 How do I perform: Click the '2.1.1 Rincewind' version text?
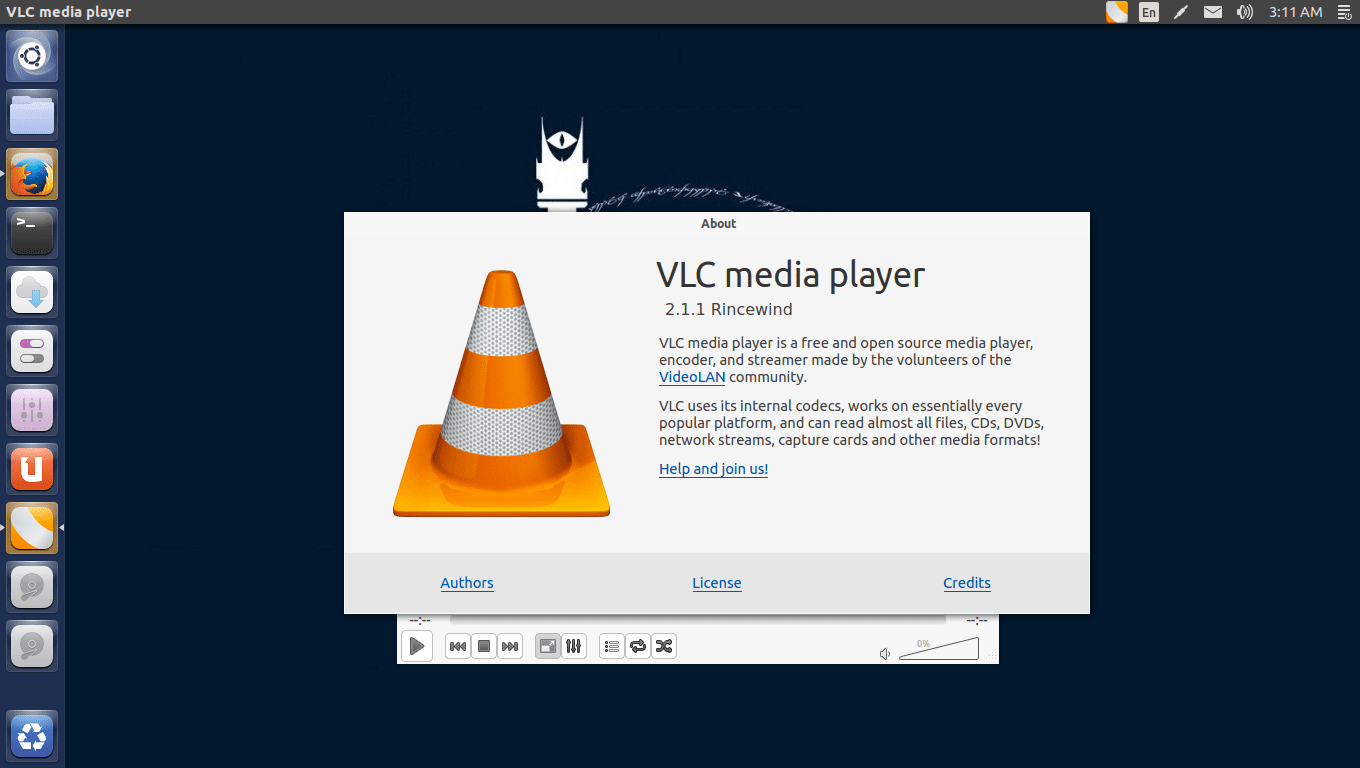coord(729,310)
